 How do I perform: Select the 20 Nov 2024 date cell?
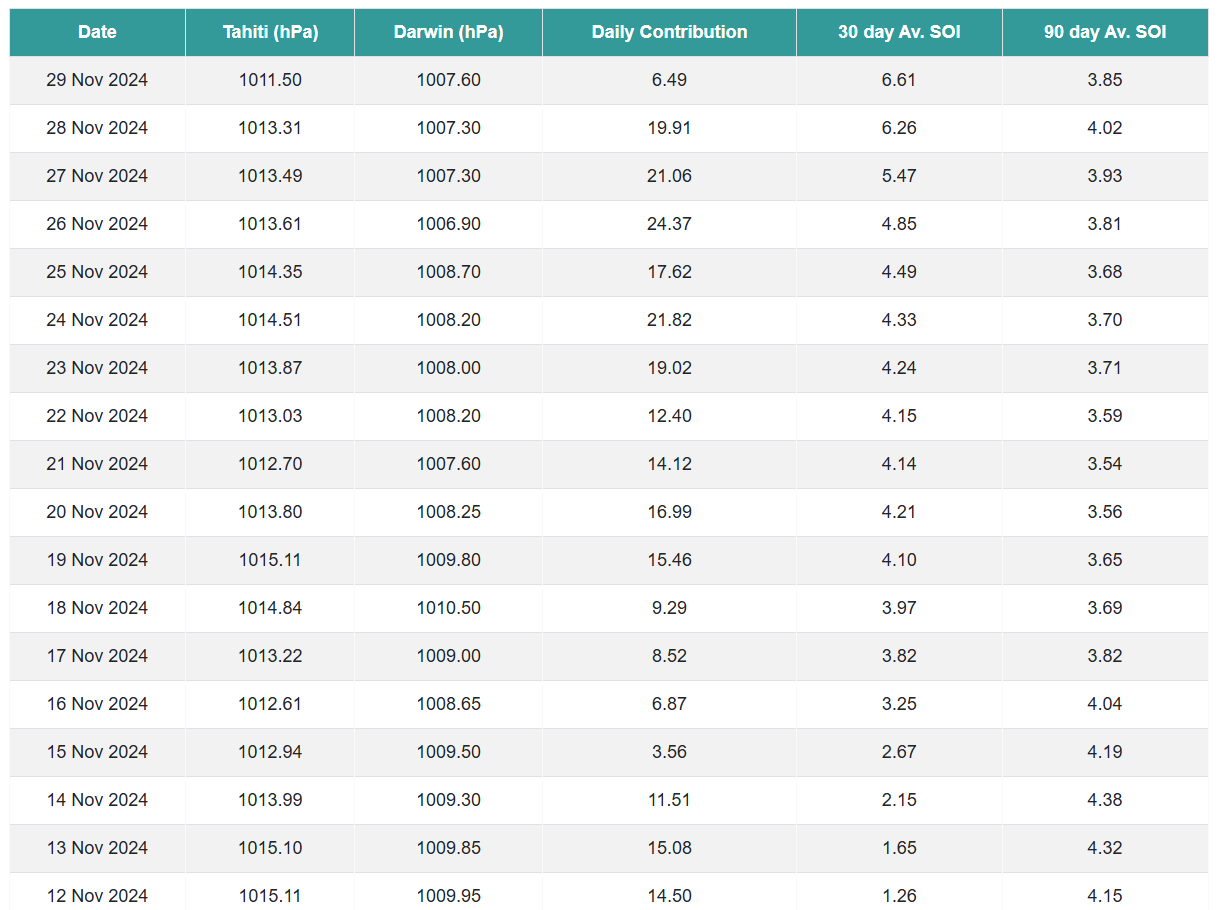click(x=97, y=512)
